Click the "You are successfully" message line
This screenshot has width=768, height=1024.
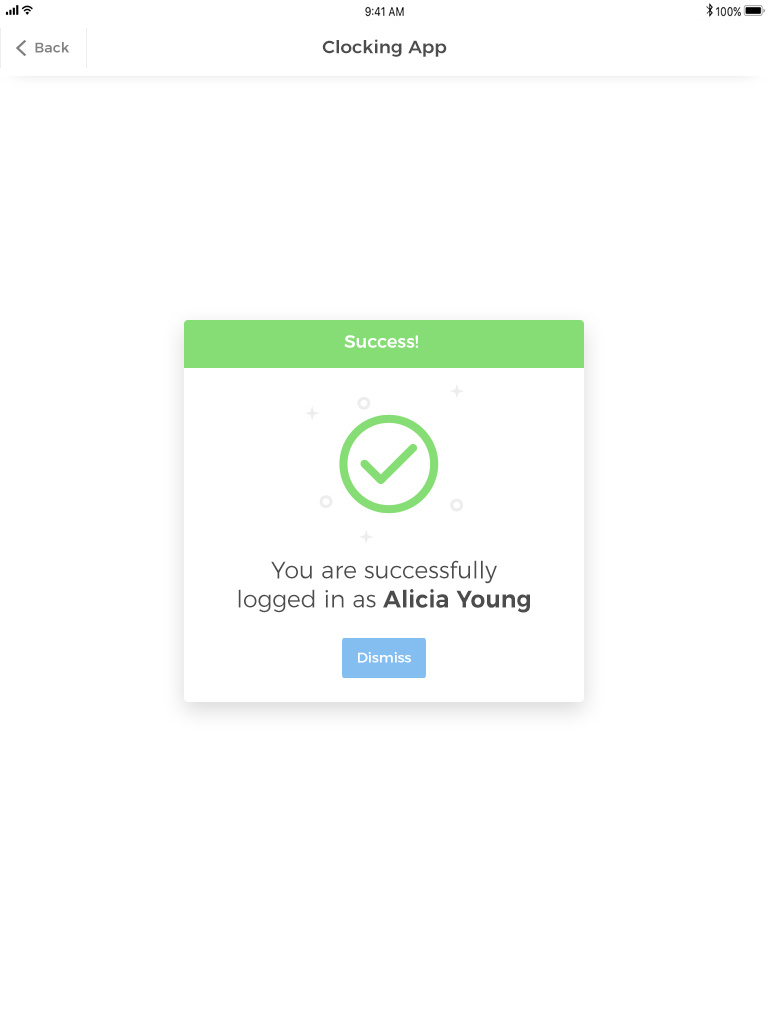(x=384, y=570)
